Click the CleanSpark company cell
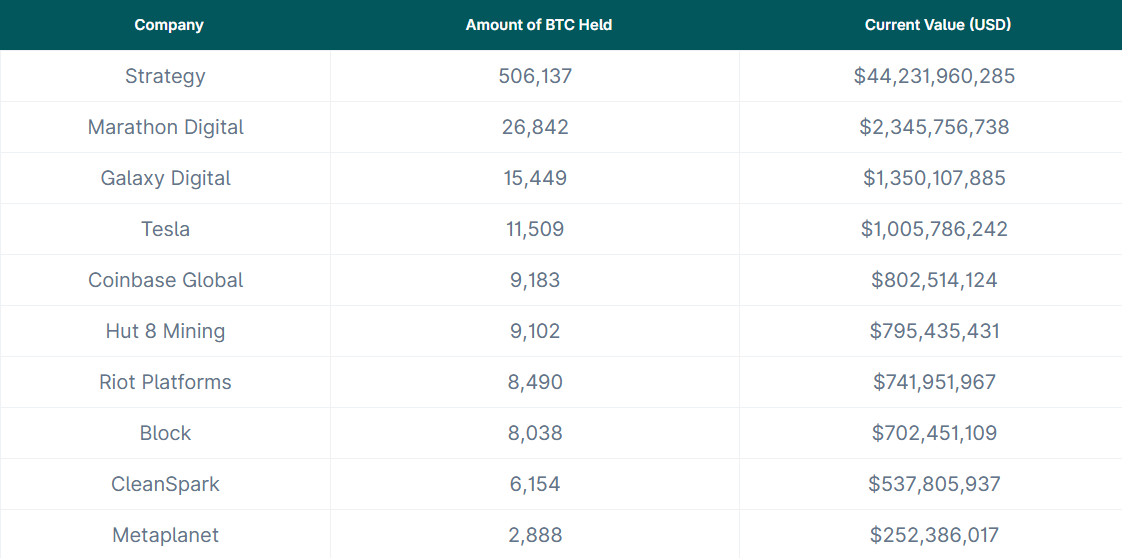 pos(165,484)
